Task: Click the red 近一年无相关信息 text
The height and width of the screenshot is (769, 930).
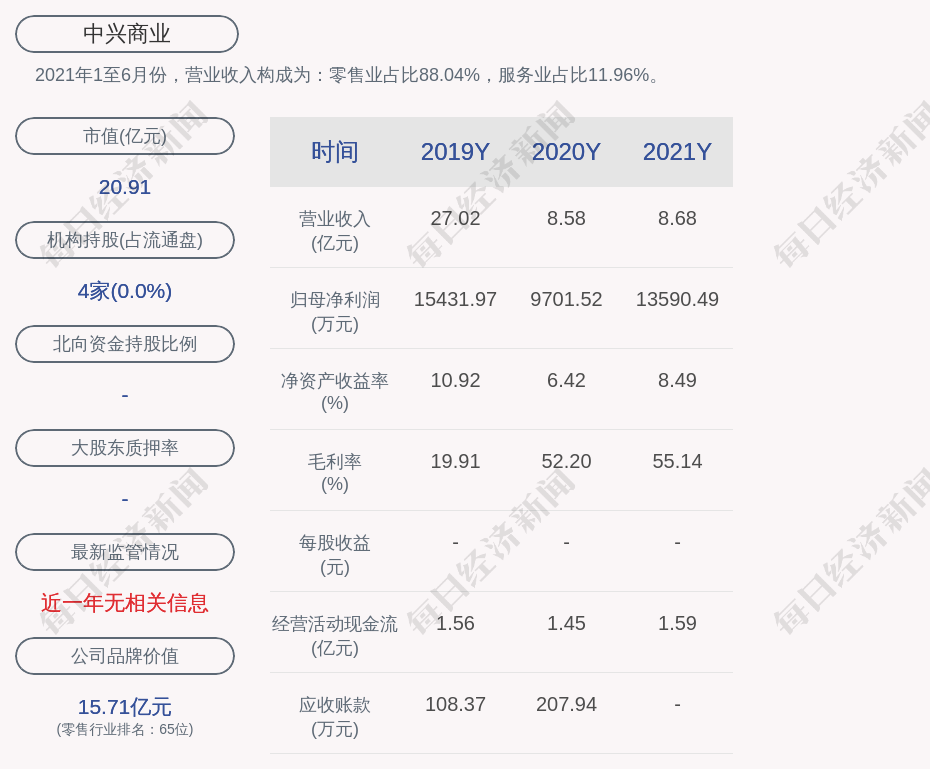Action: tap(125, 603)
